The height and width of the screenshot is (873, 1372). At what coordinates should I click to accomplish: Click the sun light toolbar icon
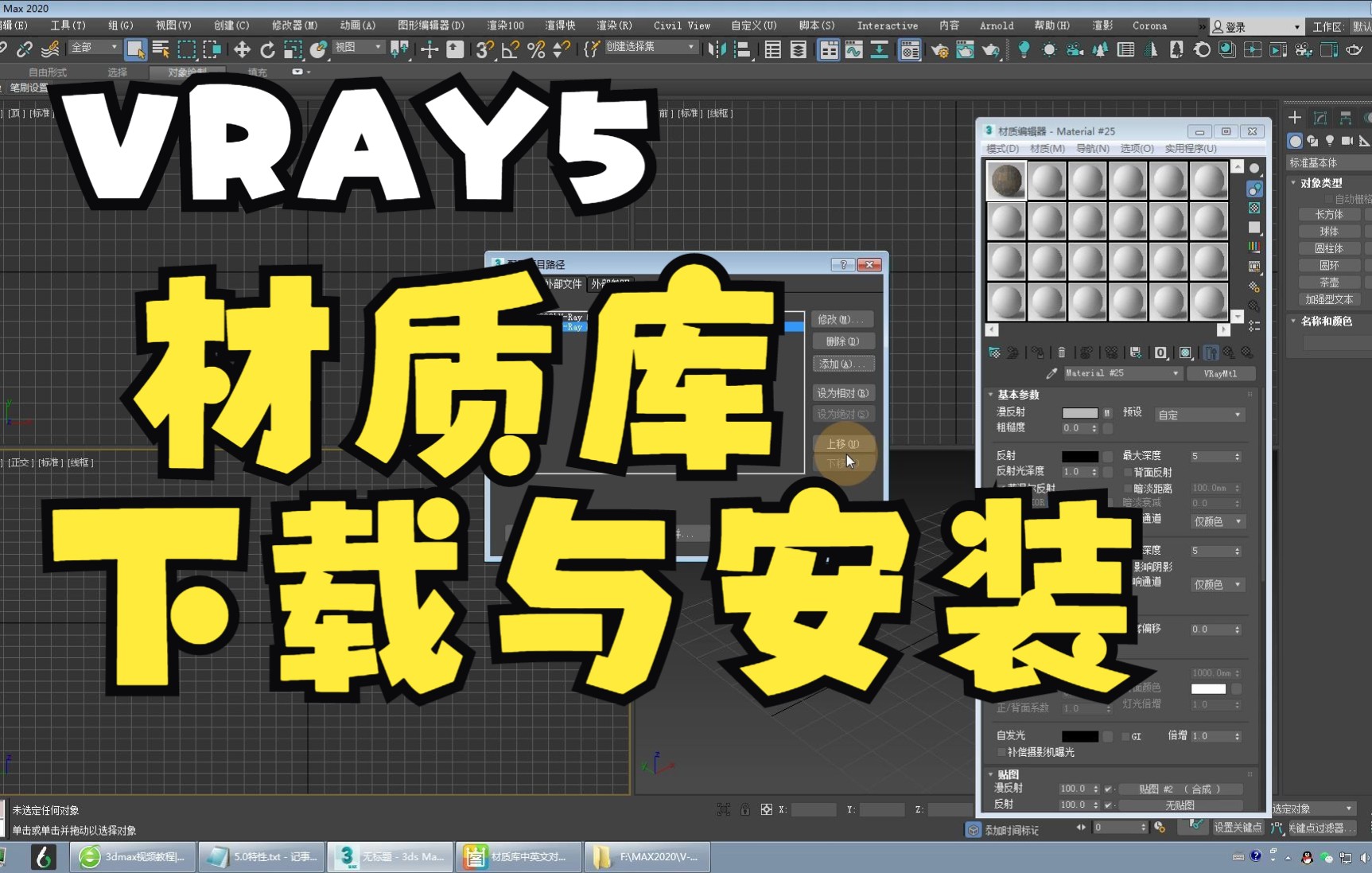[1049, 50]
